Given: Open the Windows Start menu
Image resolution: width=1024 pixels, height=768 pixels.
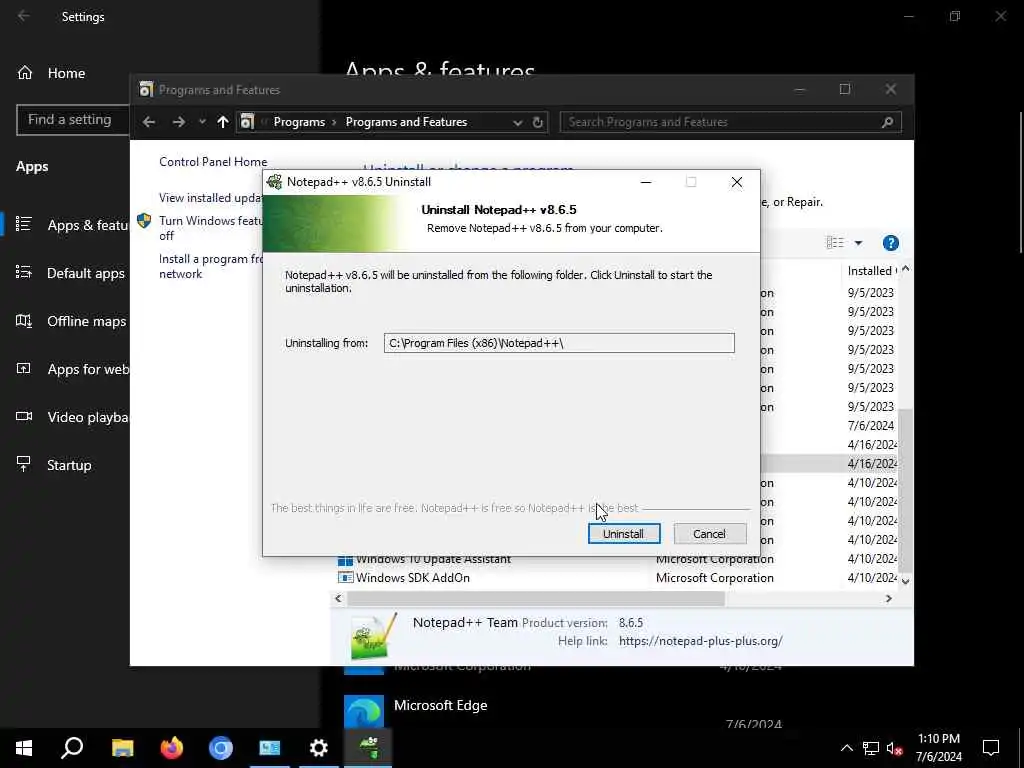Looking at the screenshot, I should (x=24, y=748).
